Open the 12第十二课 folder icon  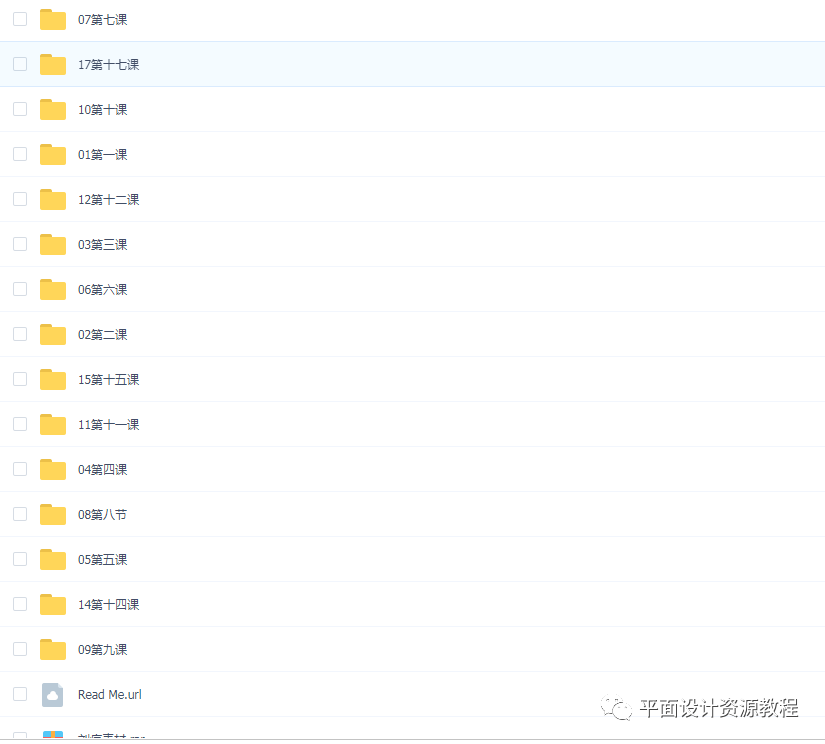click(x=53, y=199)
